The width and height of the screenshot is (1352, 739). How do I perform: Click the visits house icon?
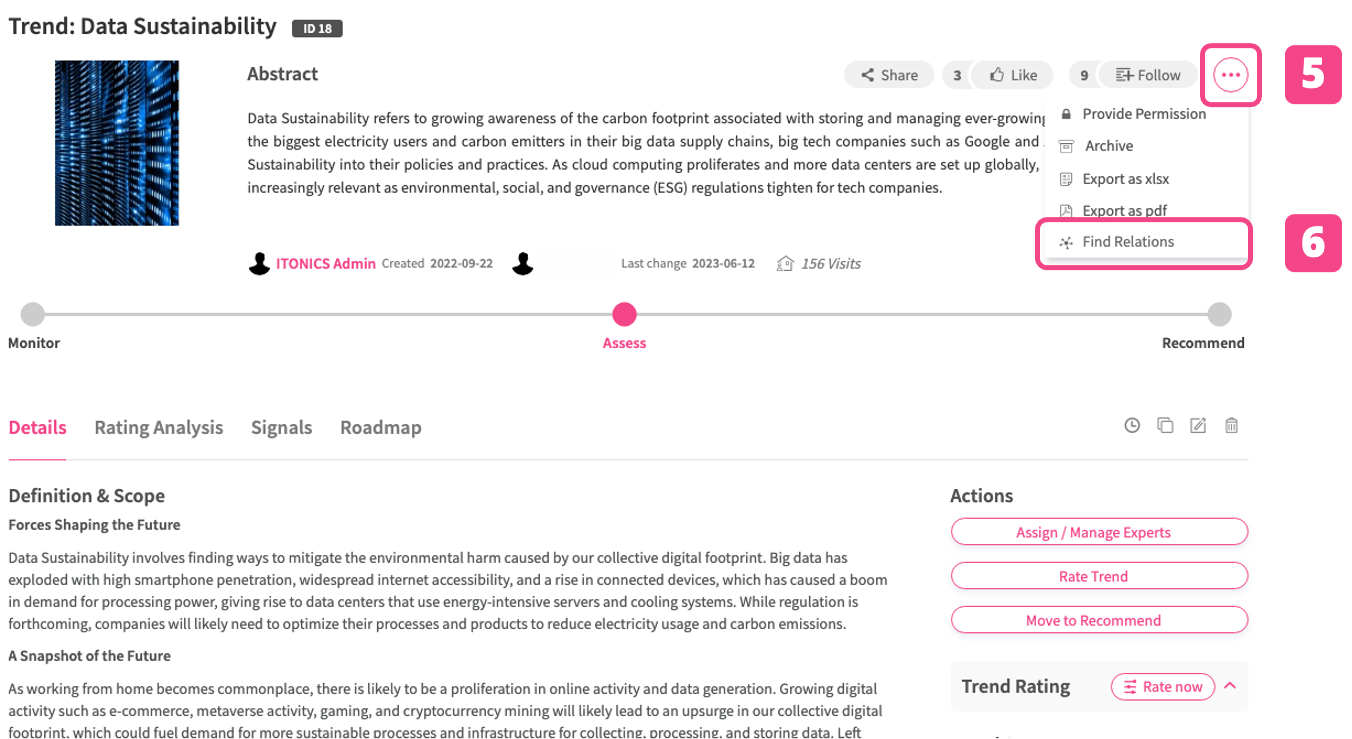(786, 264)
